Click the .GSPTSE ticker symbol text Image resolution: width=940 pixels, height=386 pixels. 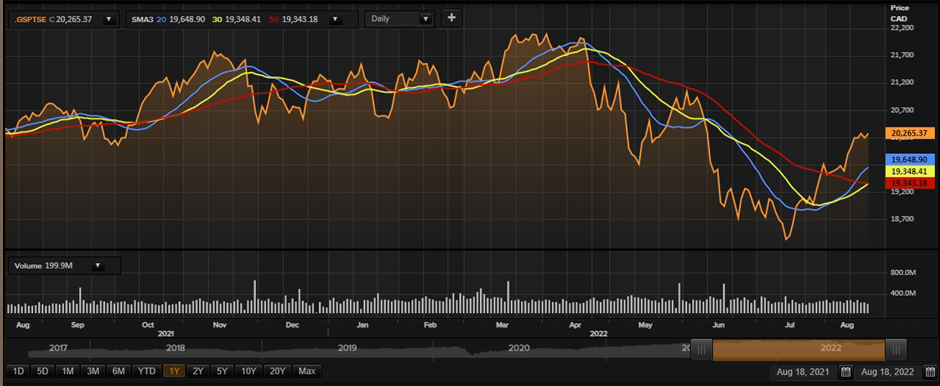30,19
